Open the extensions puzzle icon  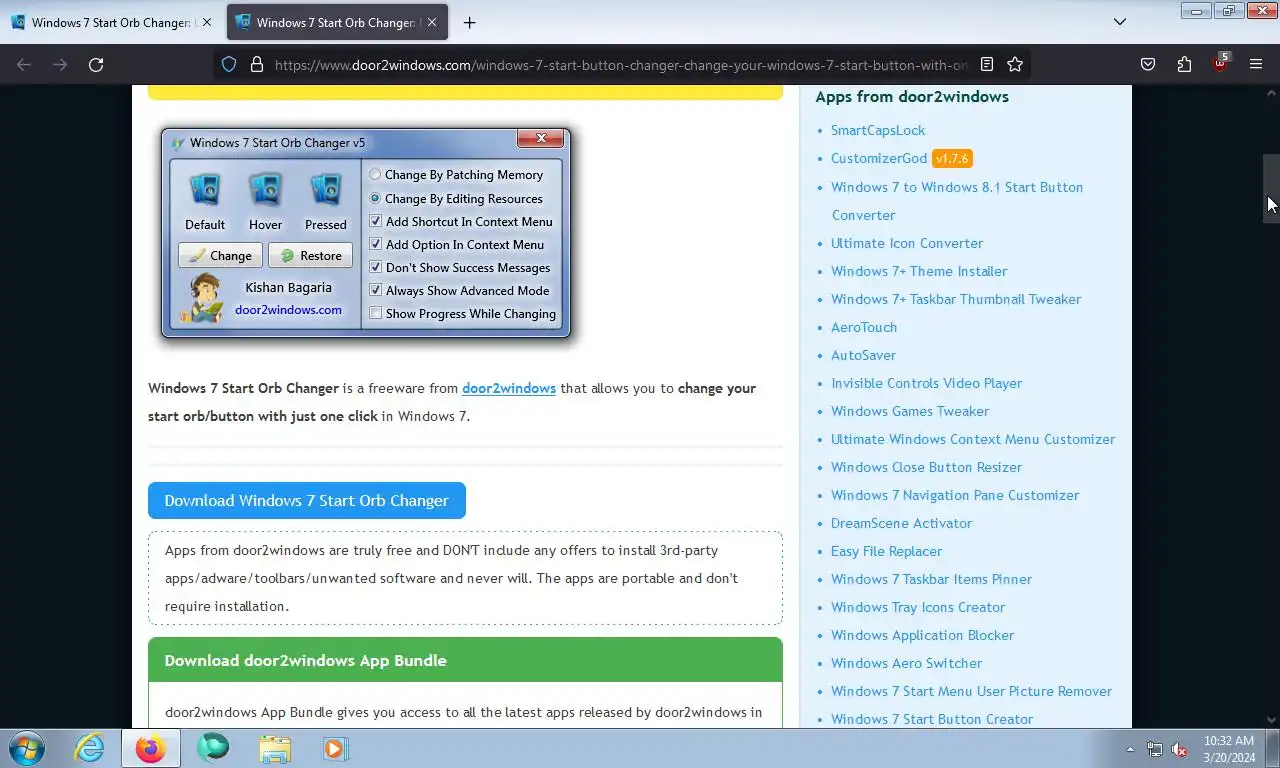click(x=1184, y=64)
